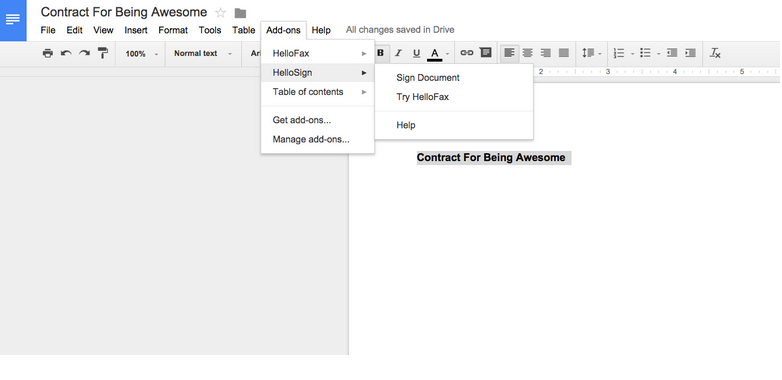Select center align
The width and height of the screenshot is (782, 380).
528,53
